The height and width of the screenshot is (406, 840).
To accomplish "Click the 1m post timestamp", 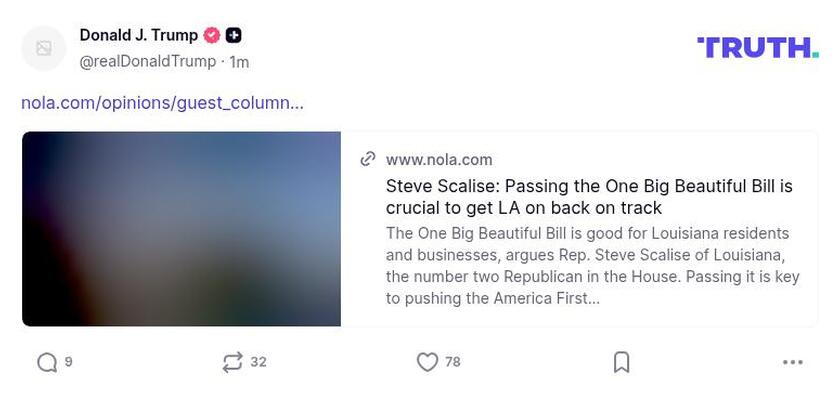I will click(239, 62).
